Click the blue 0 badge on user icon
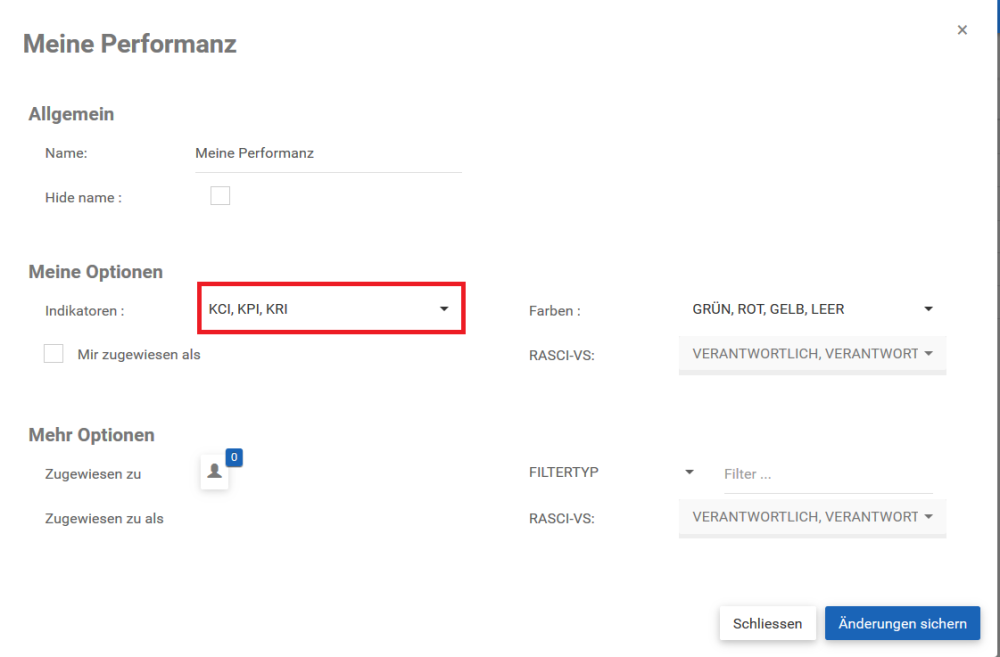Image resolution: width=1000 pixels, height=657 pixels. tap(234, 457)
